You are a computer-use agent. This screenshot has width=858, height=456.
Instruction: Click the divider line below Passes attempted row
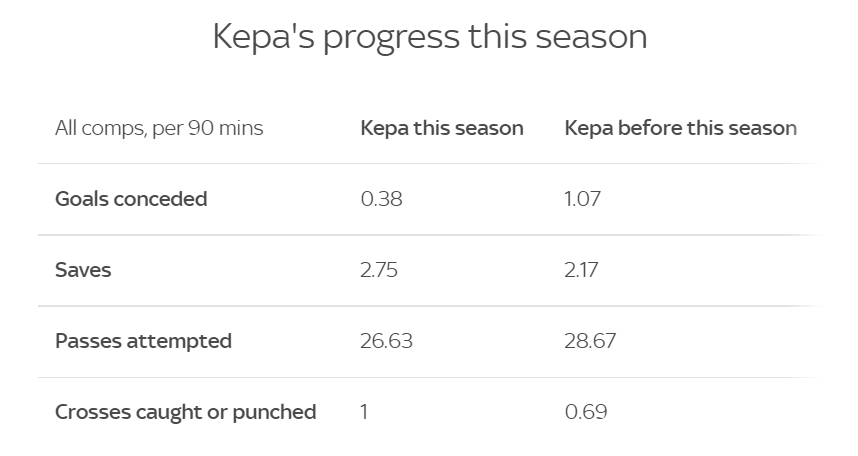(428, 377)
